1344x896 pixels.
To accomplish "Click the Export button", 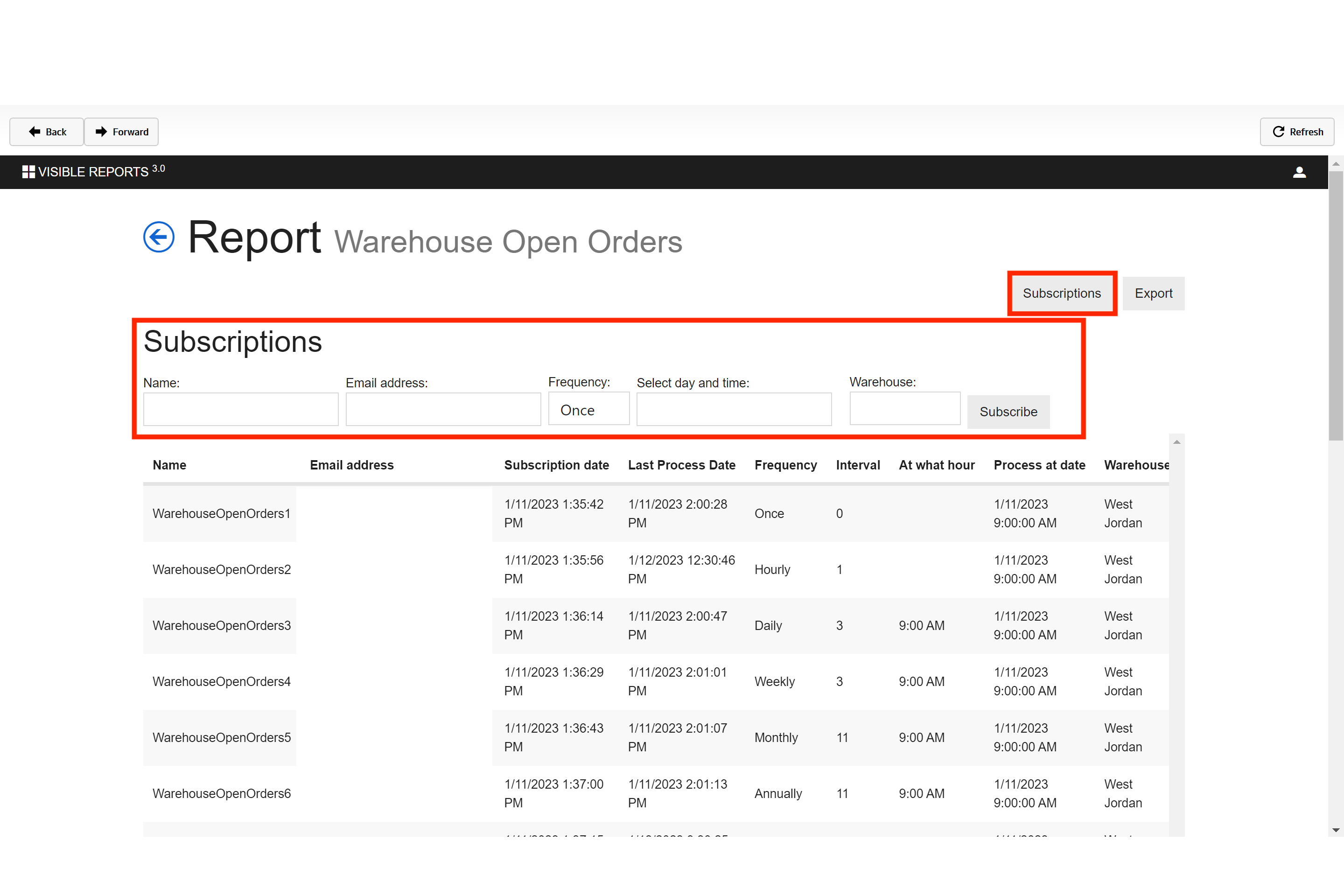I will 1153,293.
